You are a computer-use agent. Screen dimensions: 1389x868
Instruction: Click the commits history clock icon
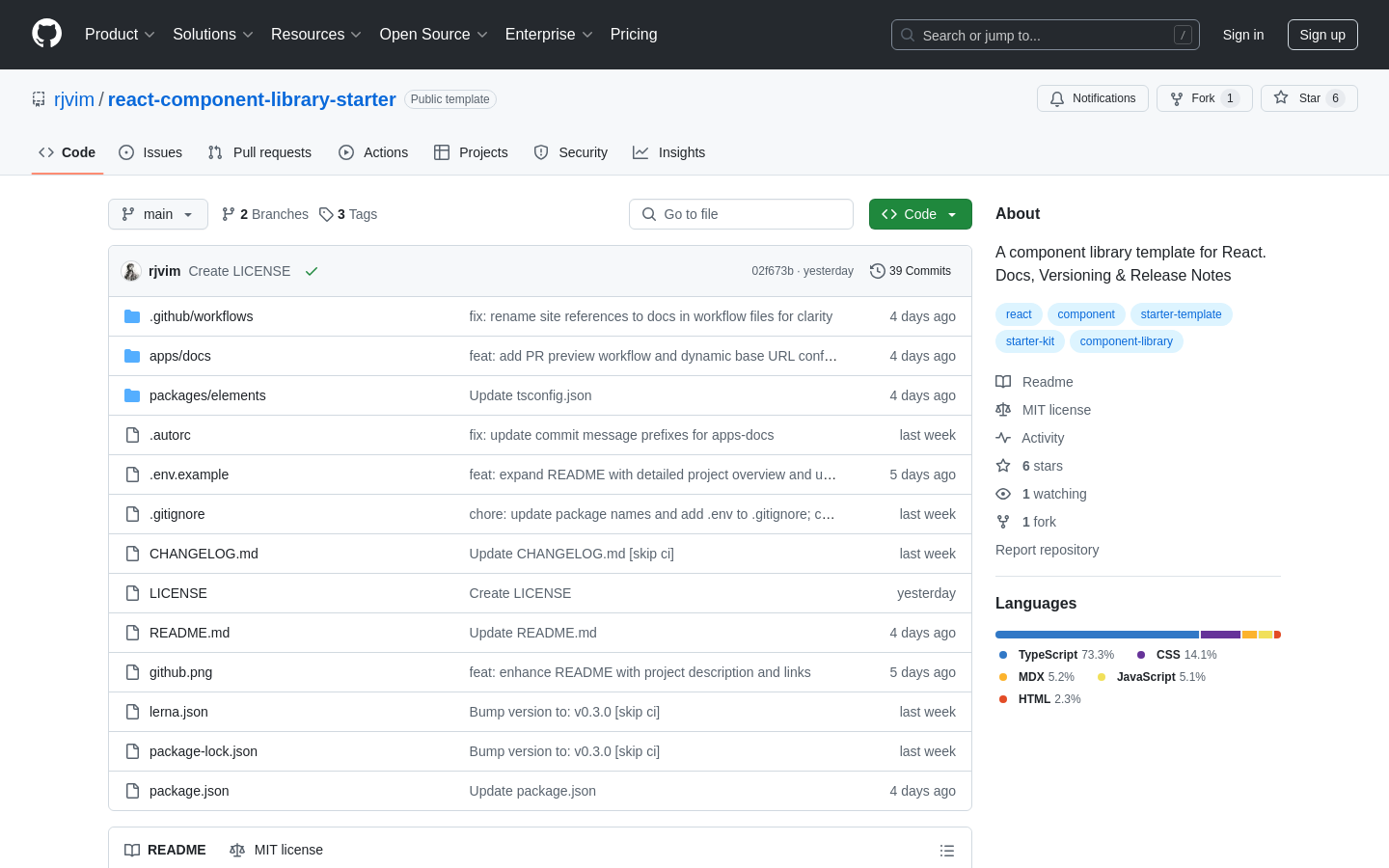[877, 271]
